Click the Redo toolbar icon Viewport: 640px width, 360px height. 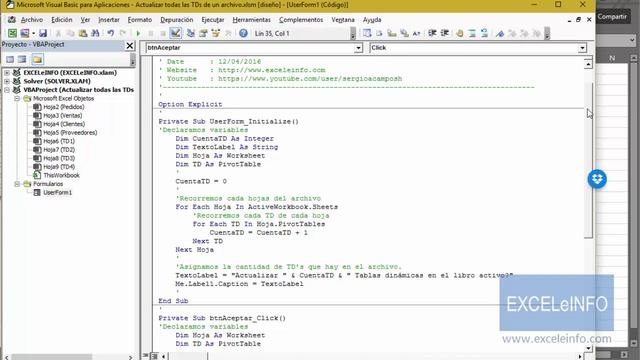(x=123, y=33)
